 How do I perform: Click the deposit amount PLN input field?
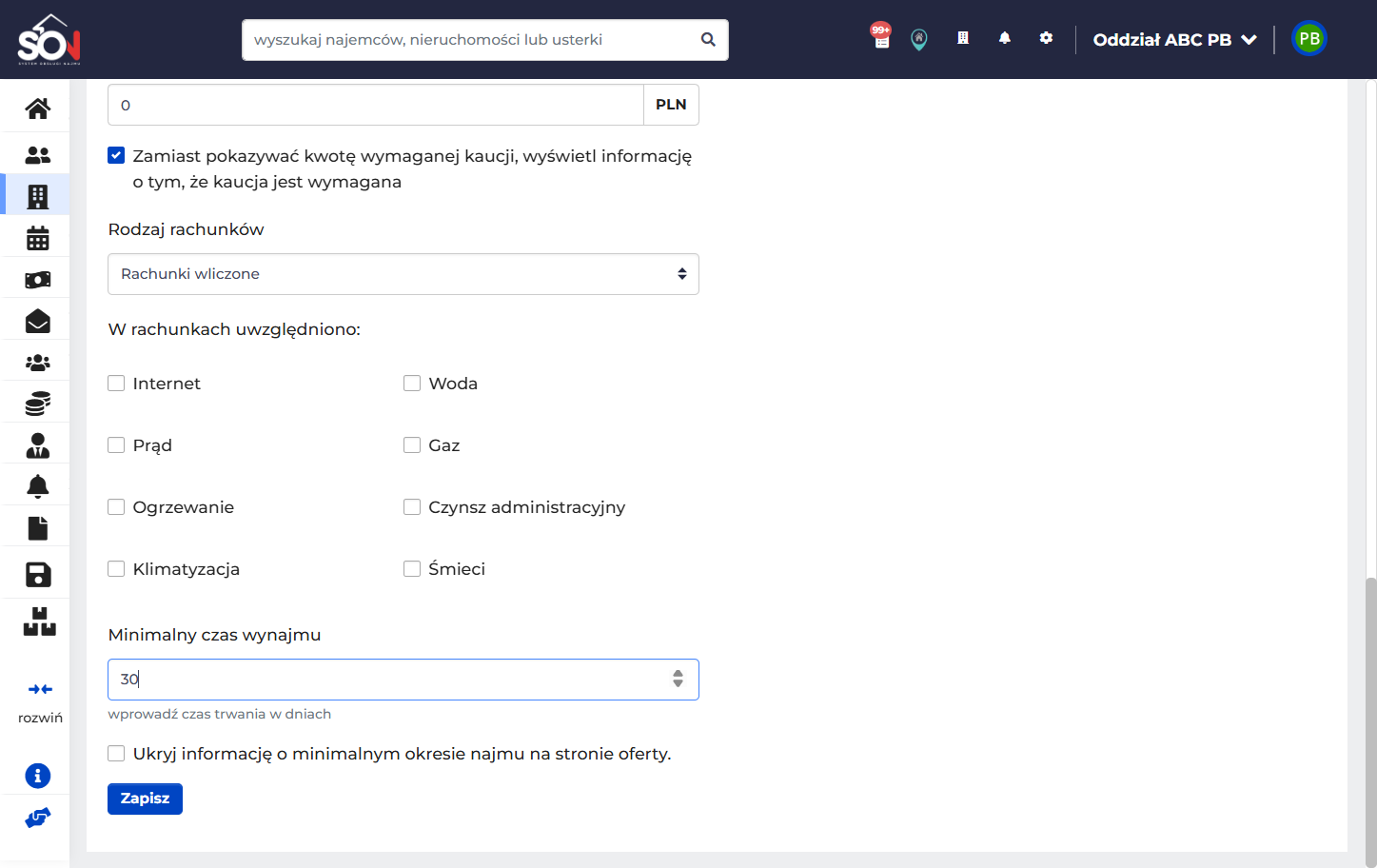coord(376,105)
